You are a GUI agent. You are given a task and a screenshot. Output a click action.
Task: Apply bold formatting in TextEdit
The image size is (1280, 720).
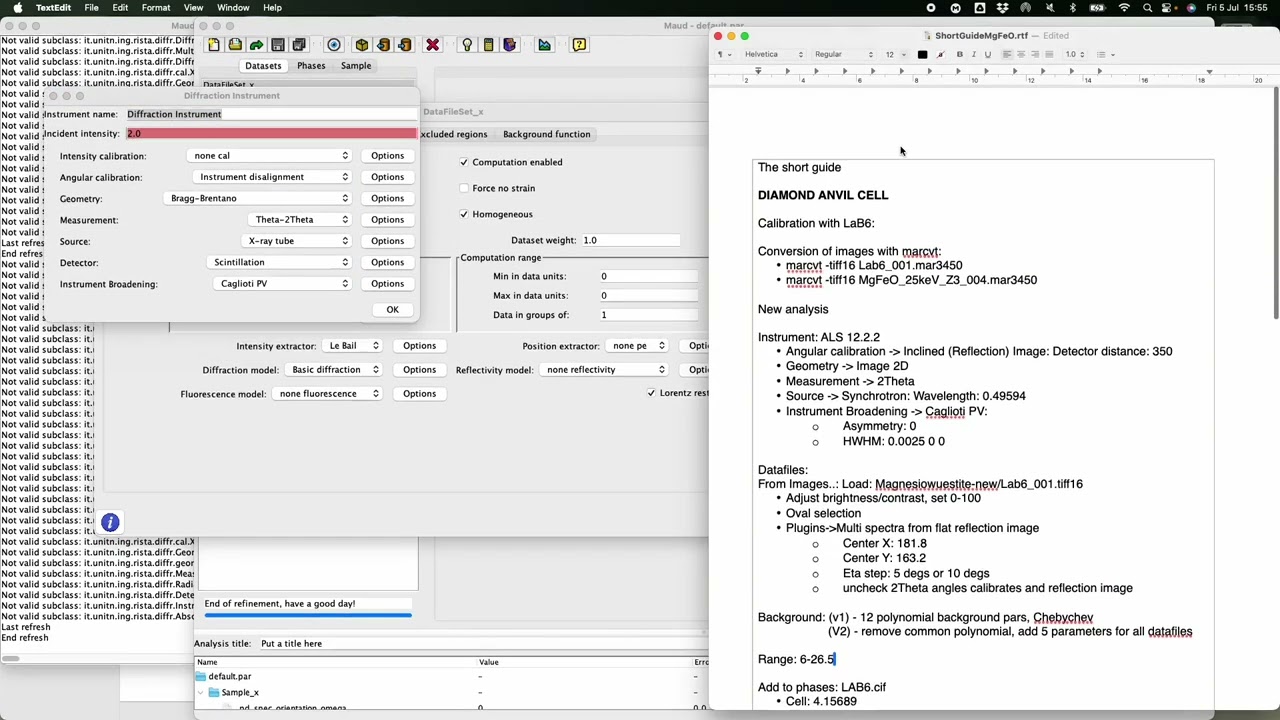960,54
